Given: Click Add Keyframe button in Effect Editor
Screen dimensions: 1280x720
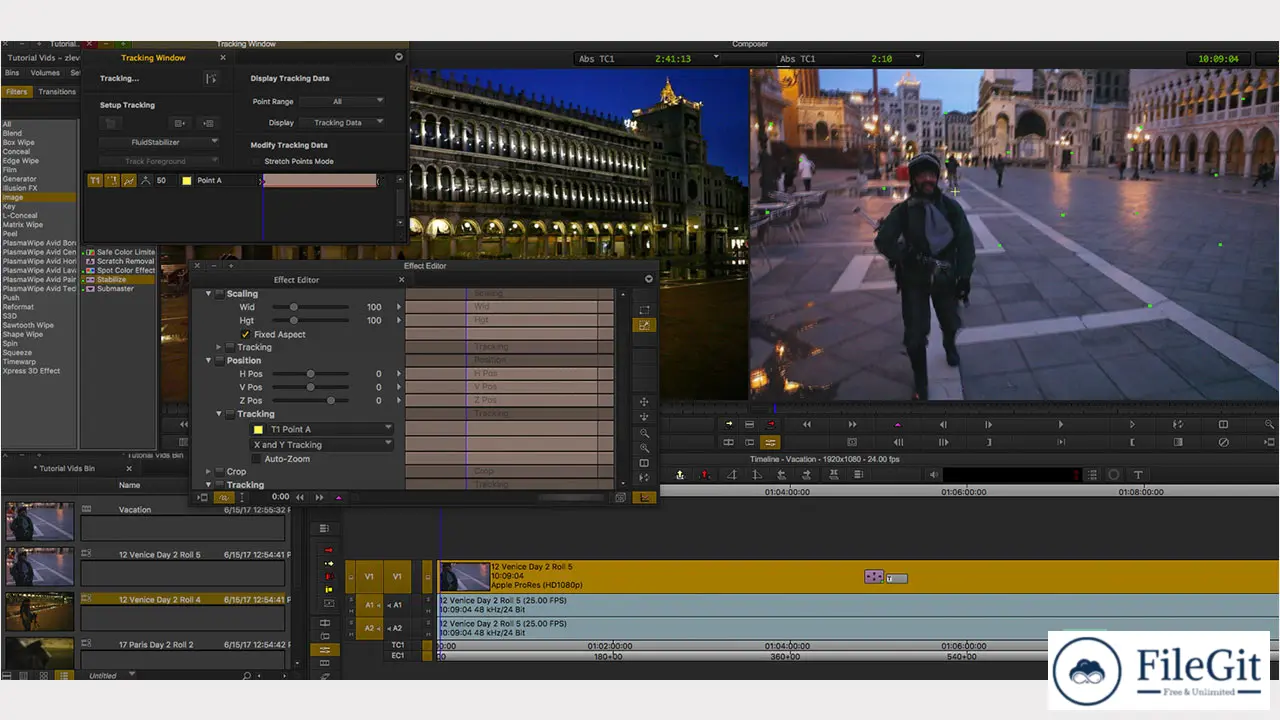Looking at the screenshot, I should pos(338,497).
